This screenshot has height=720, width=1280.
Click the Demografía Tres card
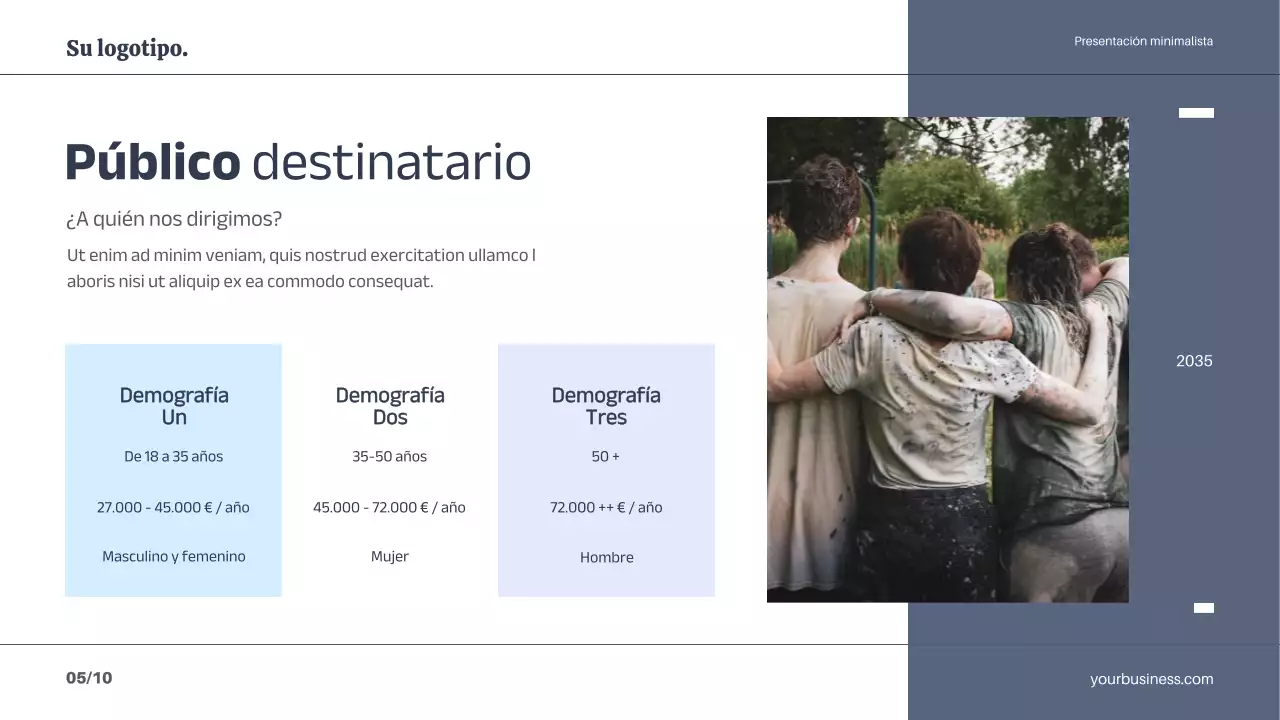(x=606, y=470)
